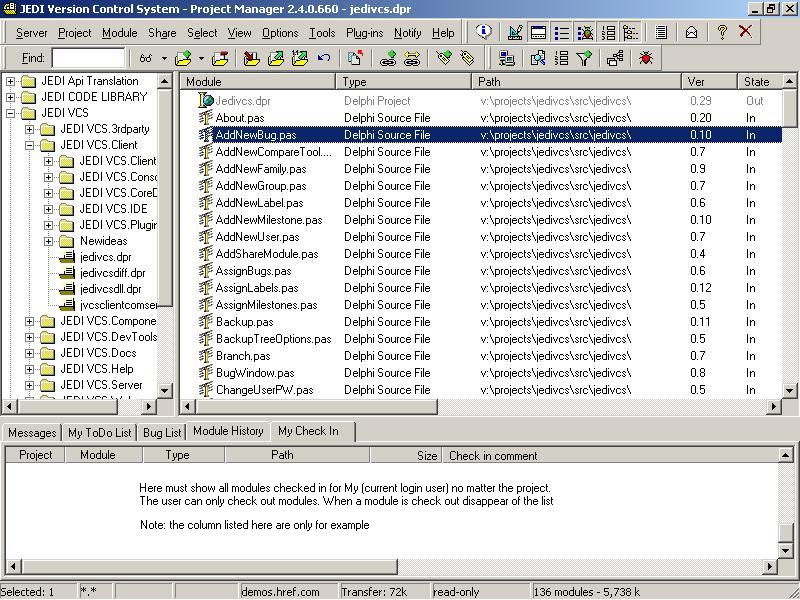Screen dimensions: 800x600
Task: Click the envelope mail icon
Action: 691,32
